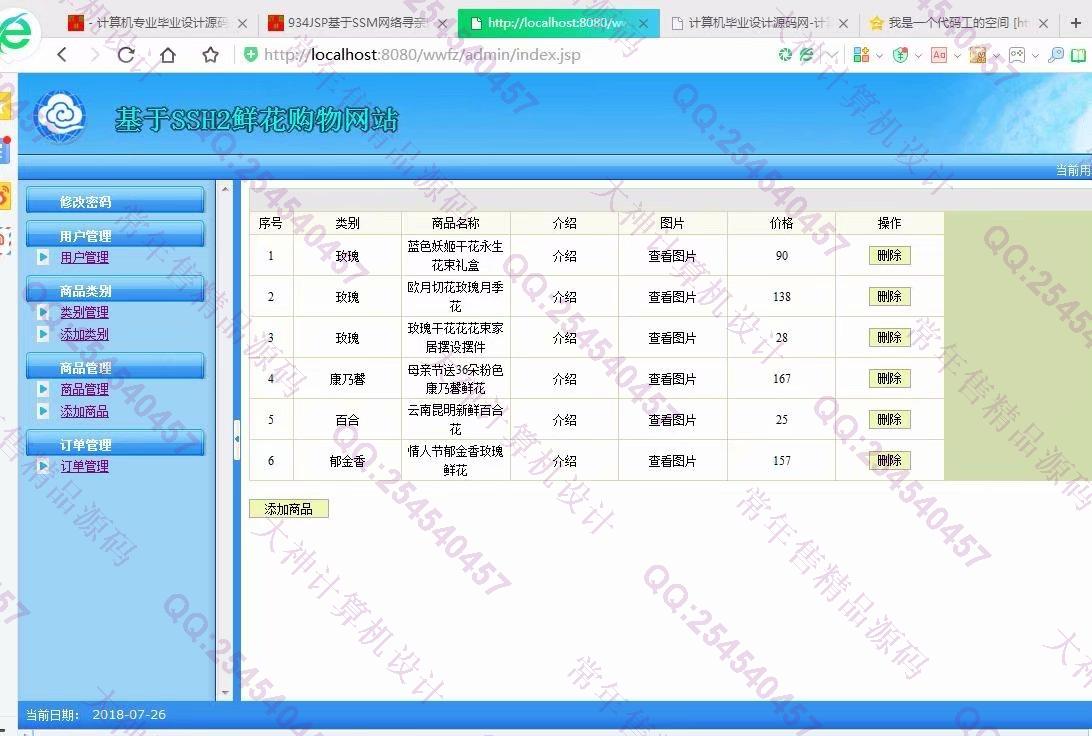View picture of 蓝色妖姬干花永生花束礼盒
Screen dimensions: 1092x736
coord(672,256)
